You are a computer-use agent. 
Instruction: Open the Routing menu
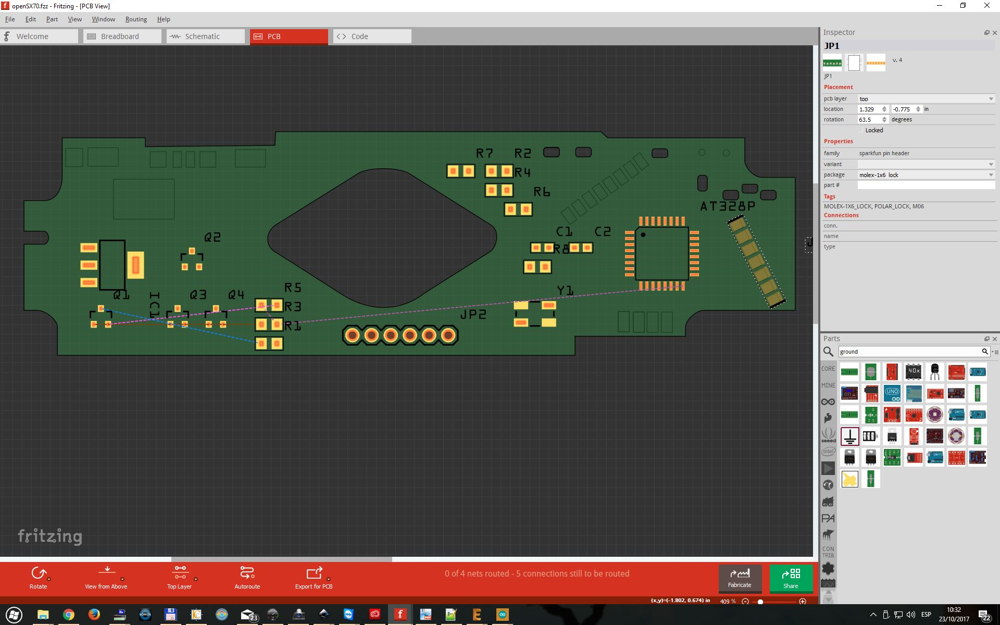point(136,19)
